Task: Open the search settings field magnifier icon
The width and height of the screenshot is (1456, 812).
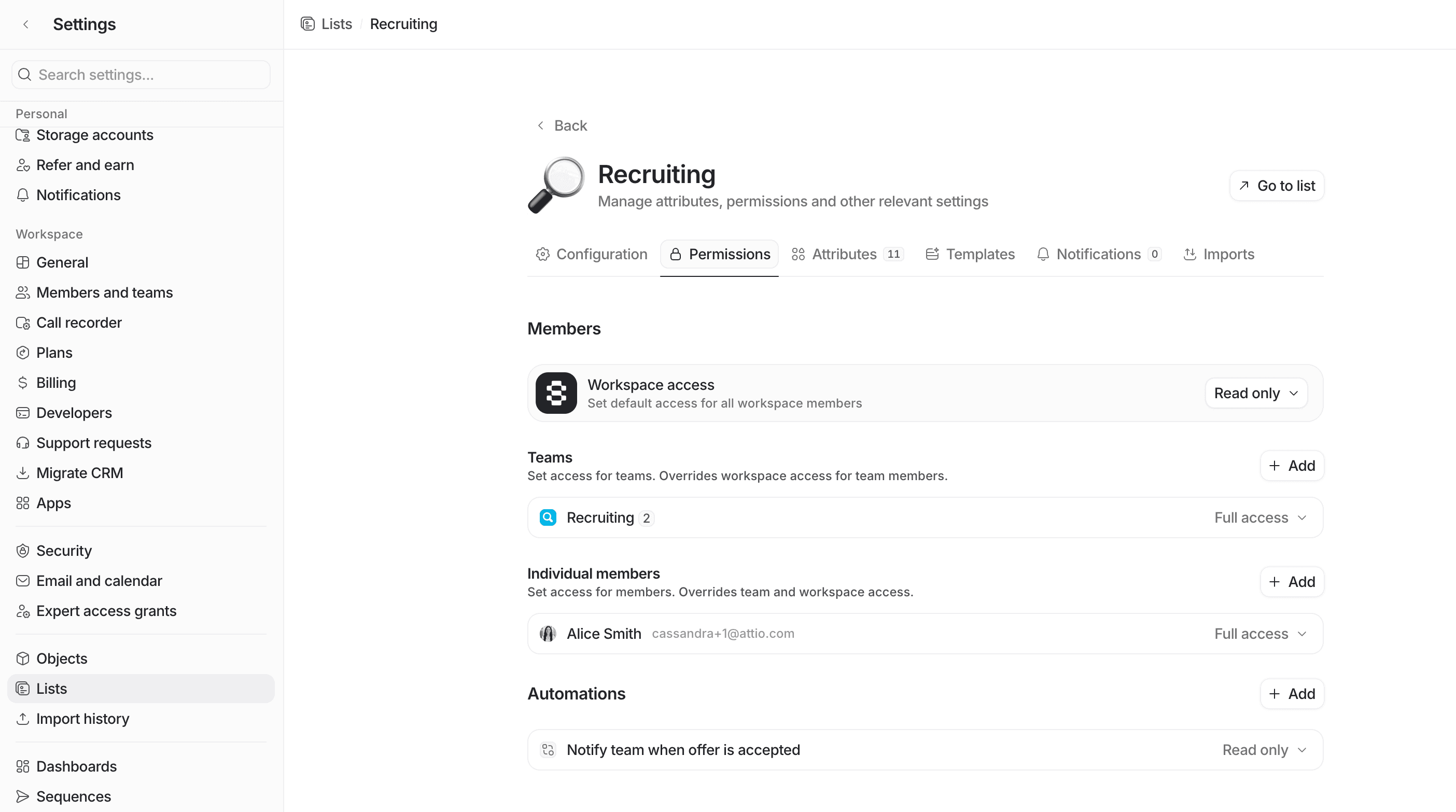Action: click(x=24, y=74)
